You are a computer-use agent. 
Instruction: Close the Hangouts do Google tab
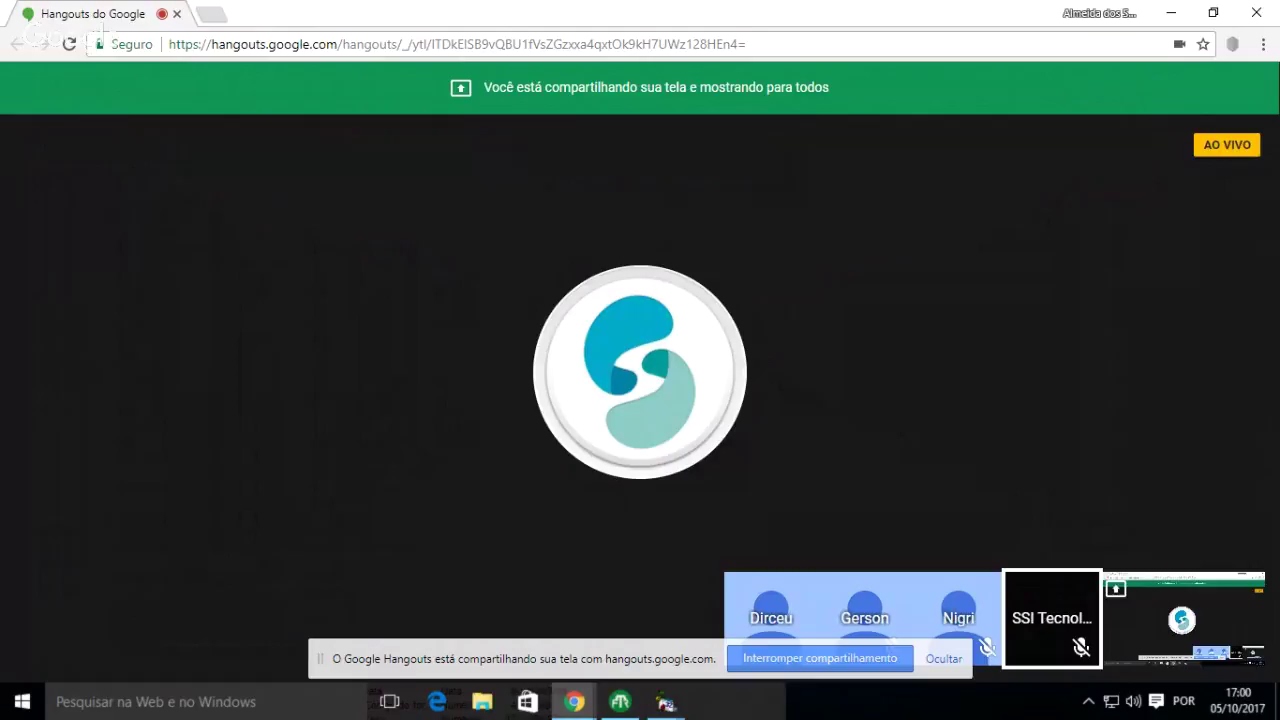point(178,14)
